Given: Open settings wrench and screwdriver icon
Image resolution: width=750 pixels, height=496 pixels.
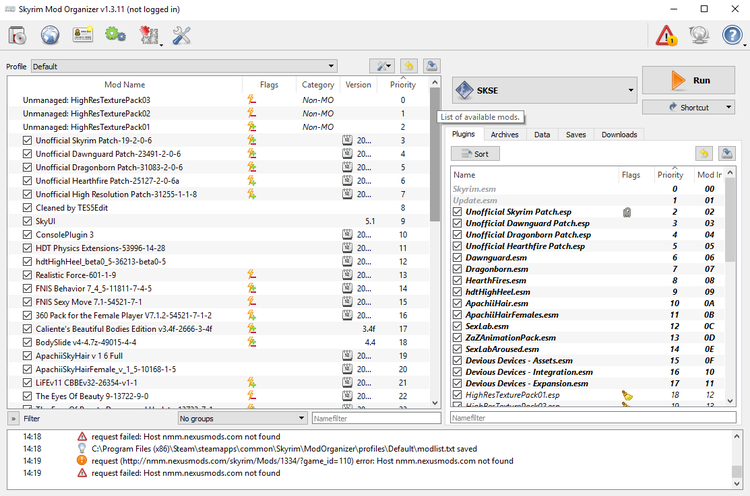Looking at the screenshot, I should coord(182,35).
